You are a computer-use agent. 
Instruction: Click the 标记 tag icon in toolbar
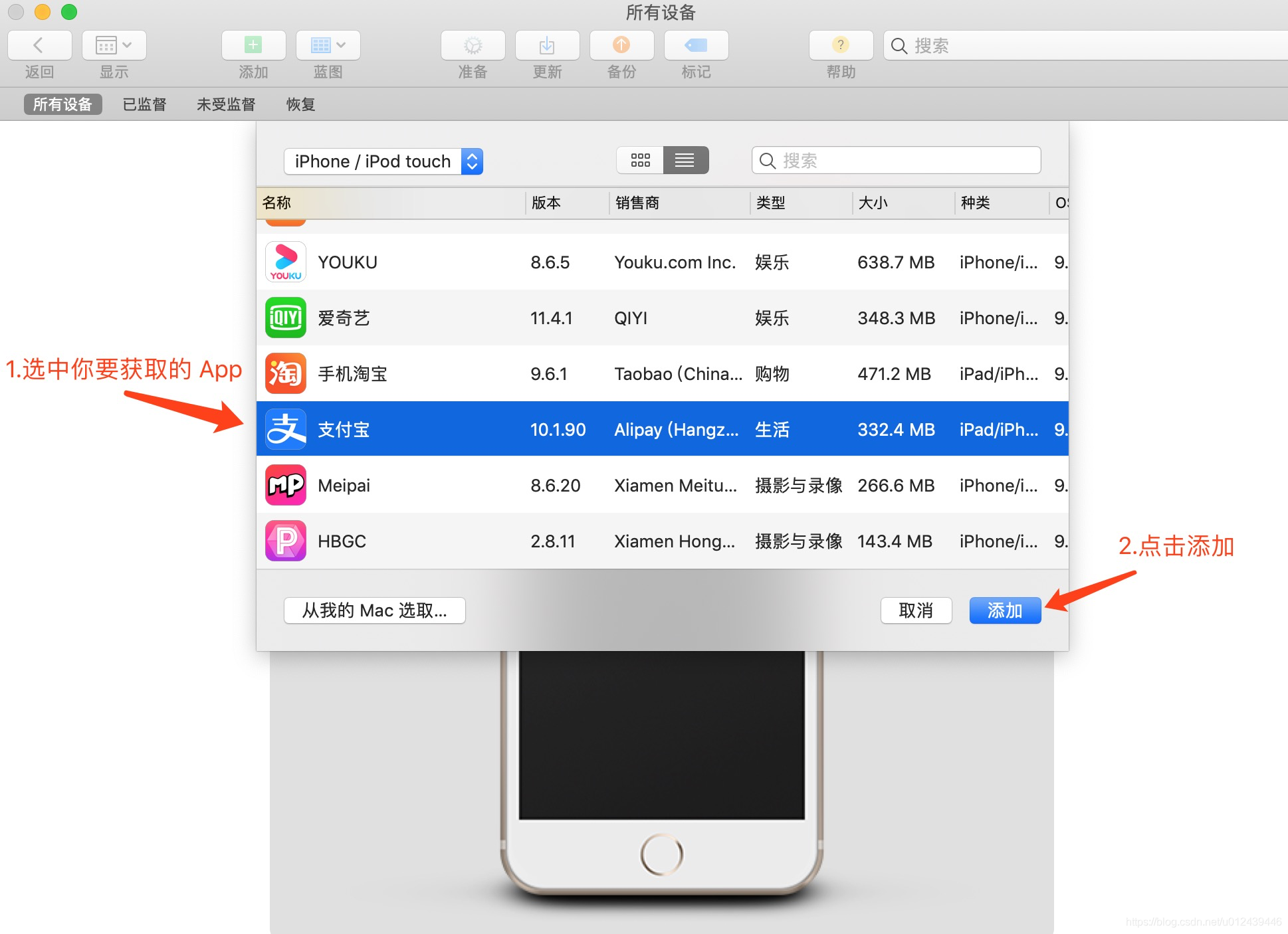click(696, 45)
